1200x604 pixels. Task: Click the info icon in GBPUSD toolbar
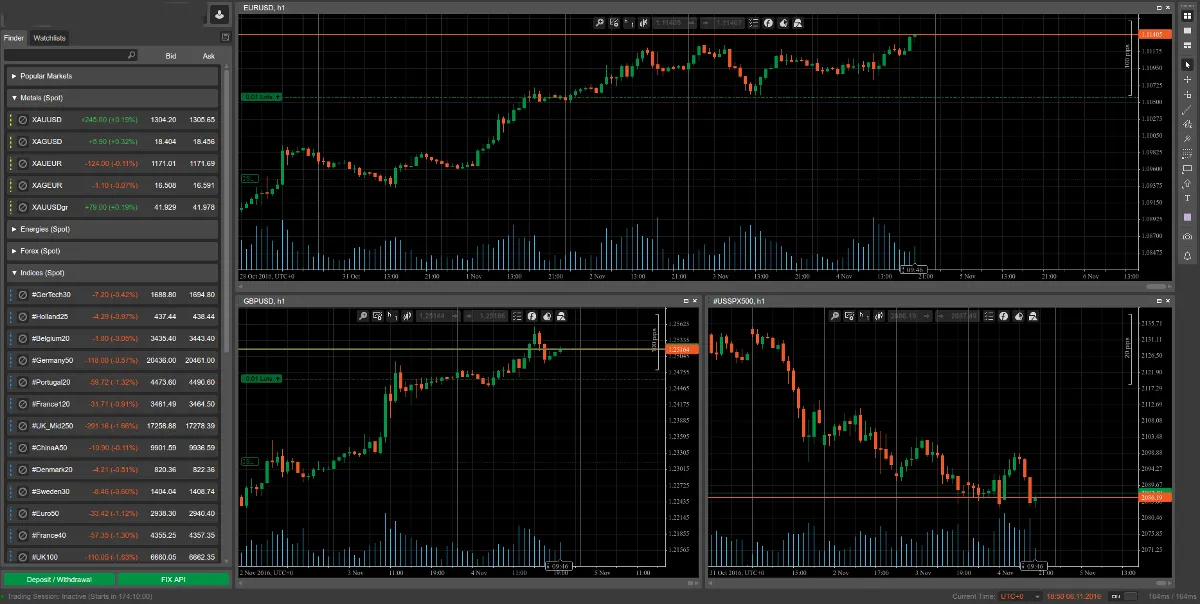(x=533, y=316)
